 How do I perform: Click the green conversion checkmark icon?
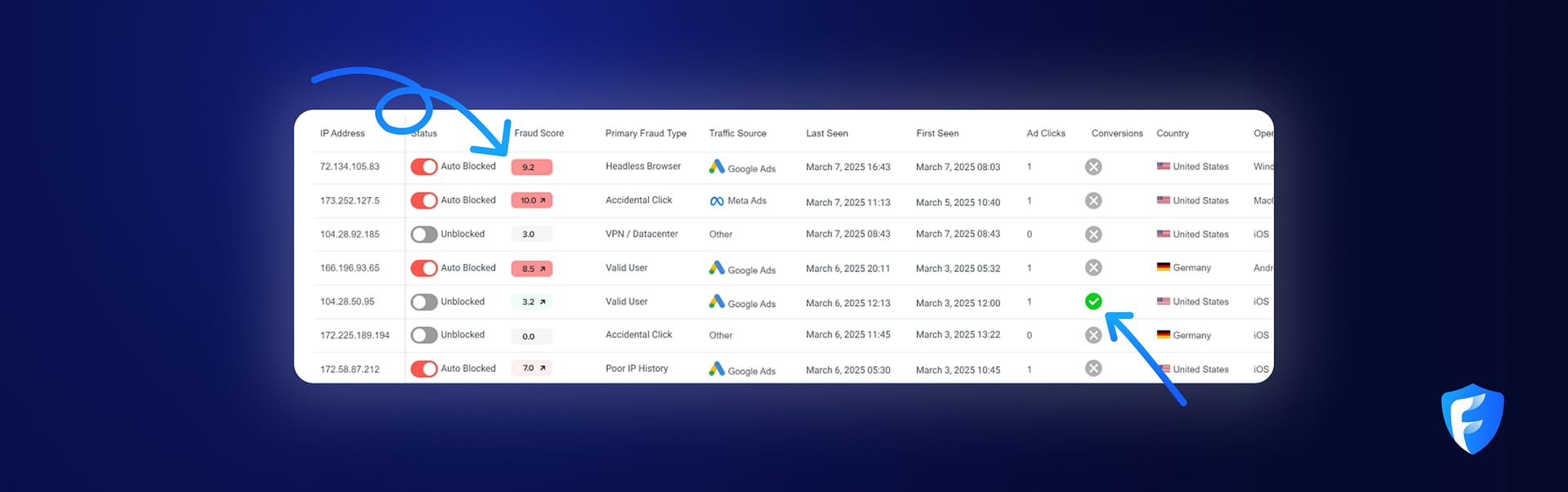(x=1093, y=302)
